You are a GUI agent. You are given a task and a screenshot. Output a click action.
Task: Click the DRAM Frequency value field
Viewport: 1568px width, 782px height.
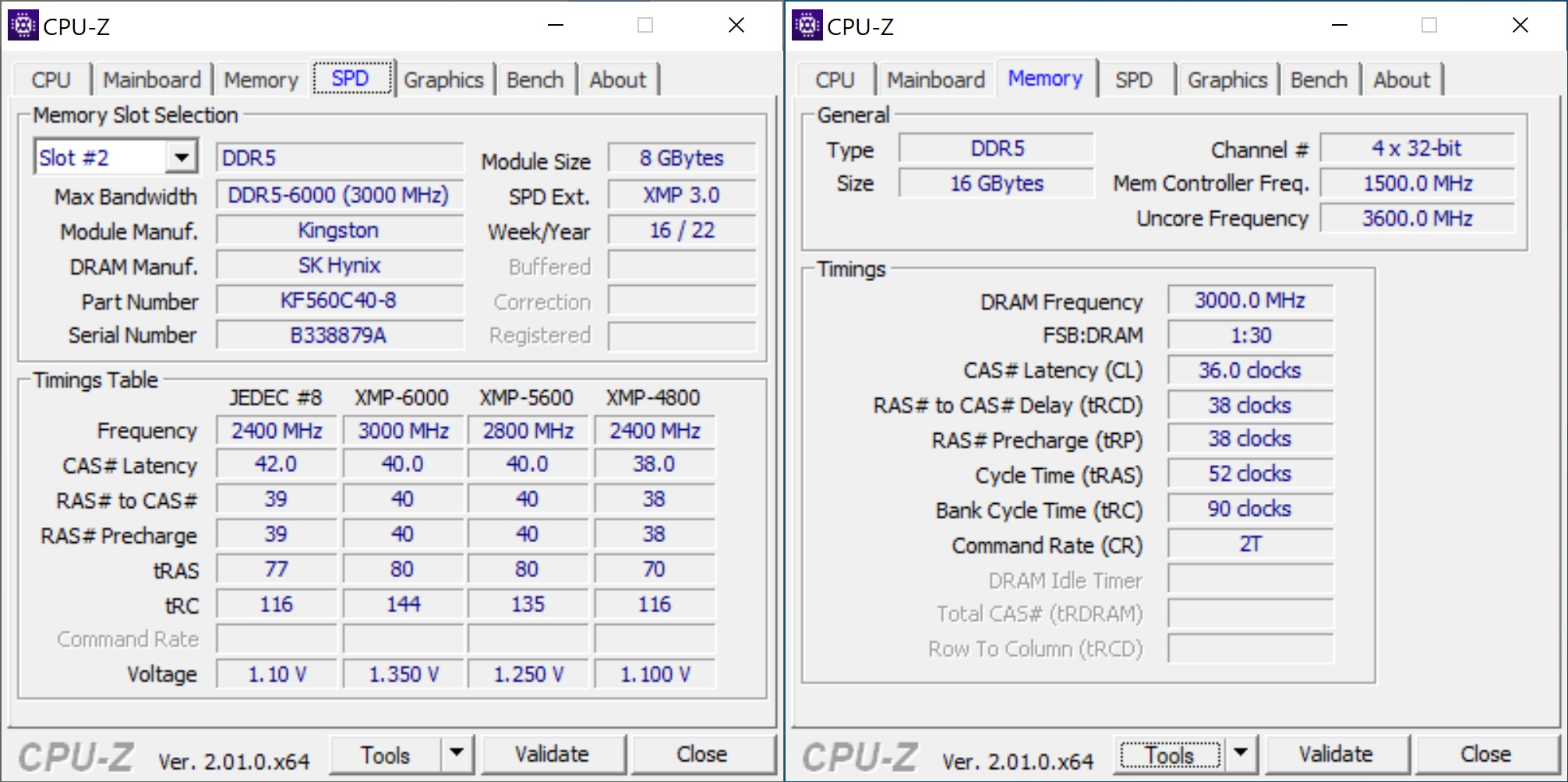pyautogui.click(x=1249, y=301)
